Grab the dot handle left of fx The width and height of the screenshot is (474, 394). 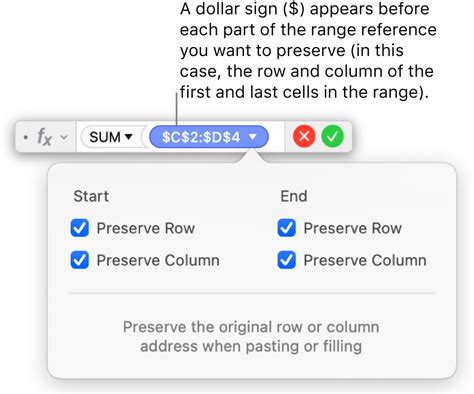tap(25, 137)
